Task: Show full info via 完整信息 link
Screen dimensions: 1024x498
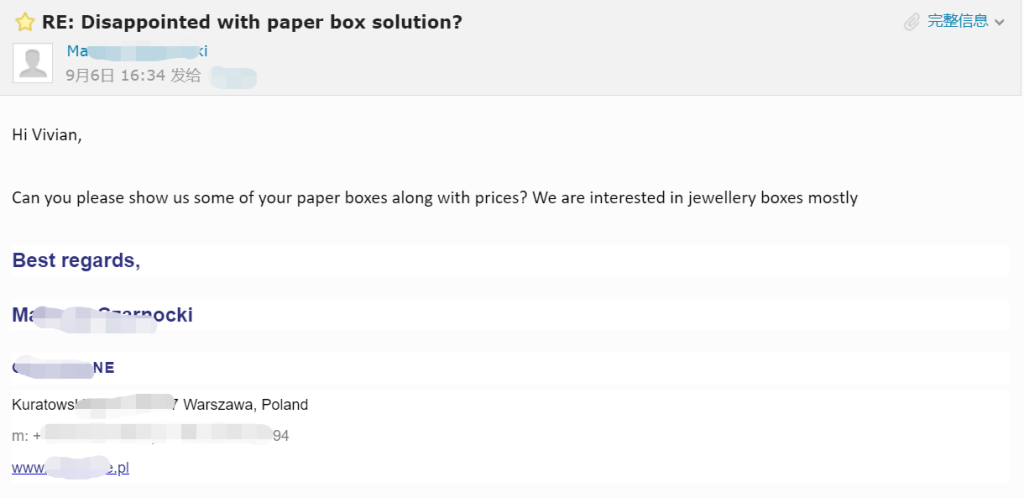Action: click(958, 21)
